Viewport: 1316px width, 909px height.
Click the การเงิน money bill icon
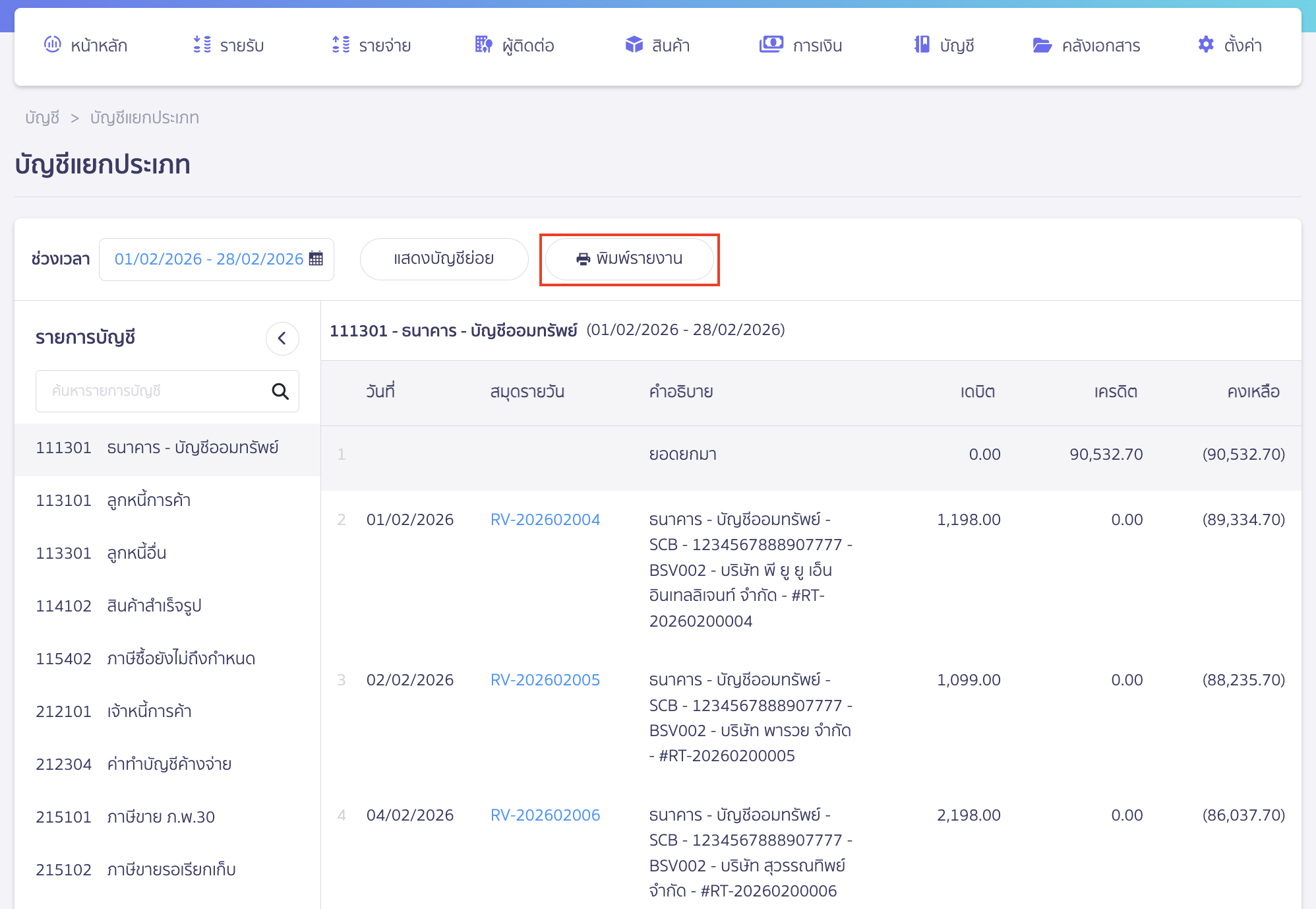771,44
